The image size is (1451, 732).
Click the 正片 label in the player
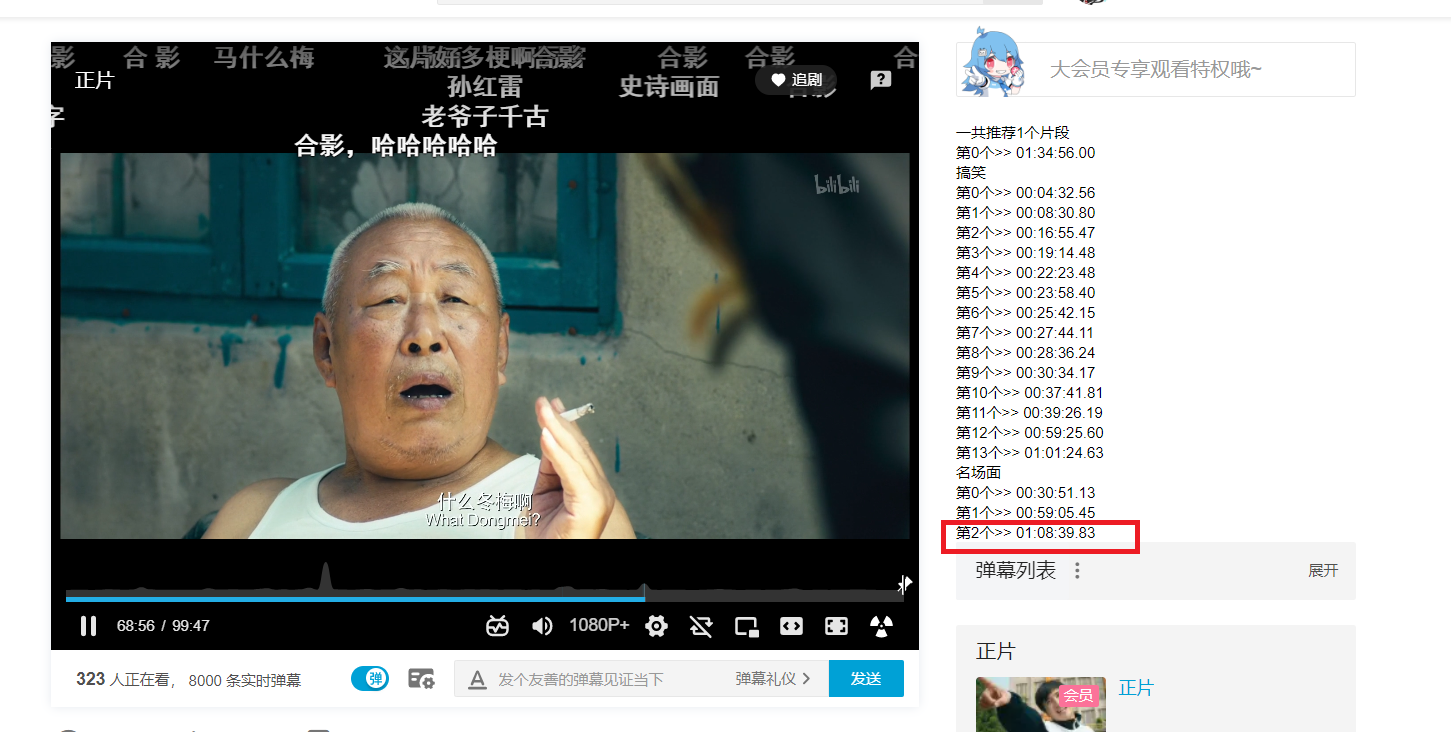[x=95, y=81]
